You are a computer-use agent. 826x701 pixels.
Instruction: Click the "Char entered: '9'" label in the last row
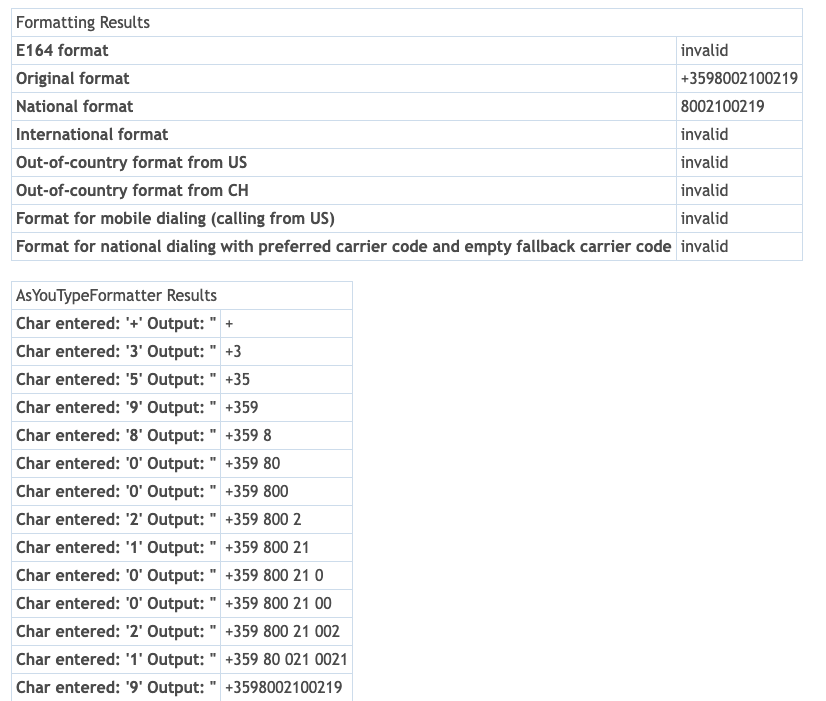[116, 687]
